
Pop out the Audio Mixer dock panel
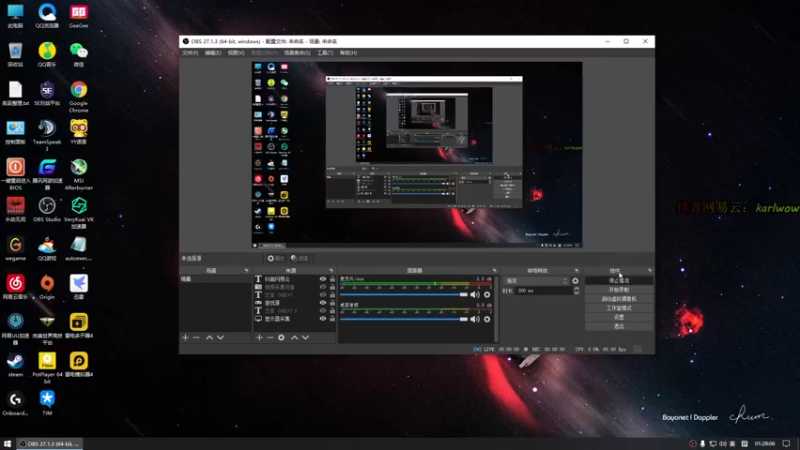(x=494, y=270)
